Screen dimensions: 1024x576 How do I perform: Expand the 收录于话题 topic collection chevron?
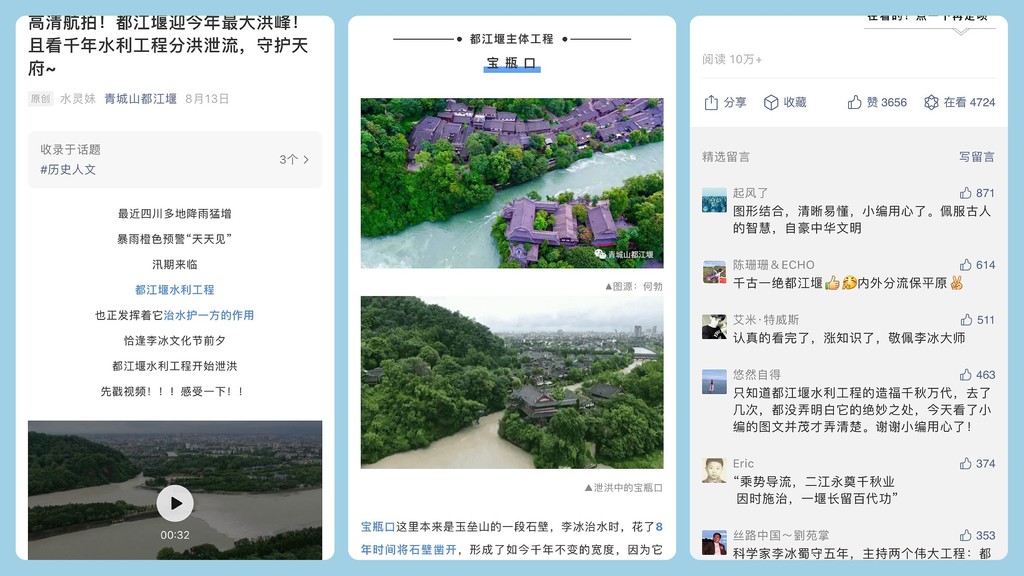pyautogui.click(x=305, y=159)
